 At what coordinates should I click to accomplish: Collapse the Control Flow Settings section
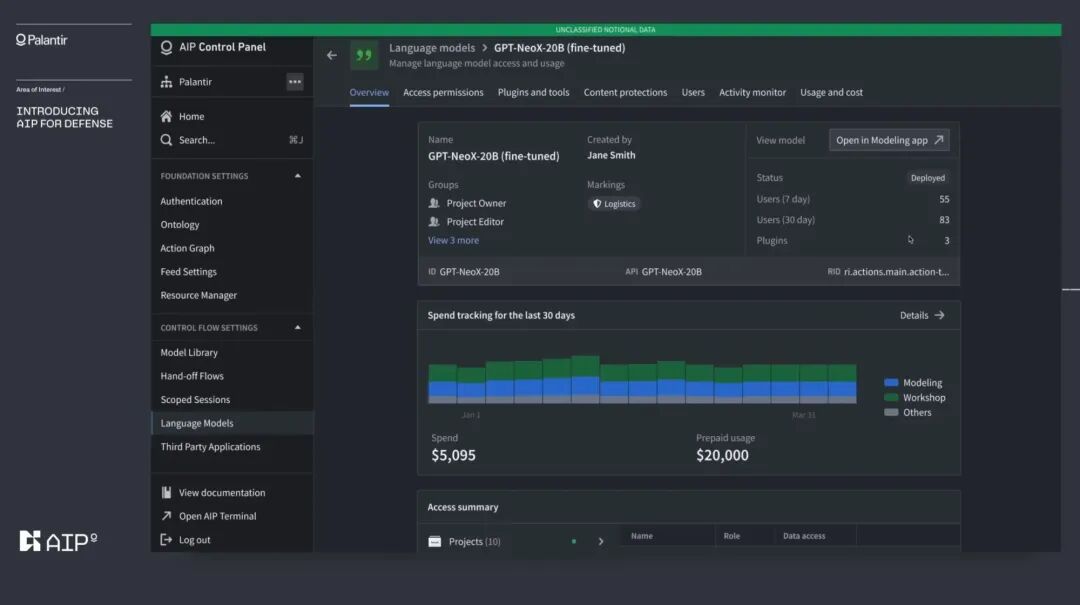click(298, 327)
